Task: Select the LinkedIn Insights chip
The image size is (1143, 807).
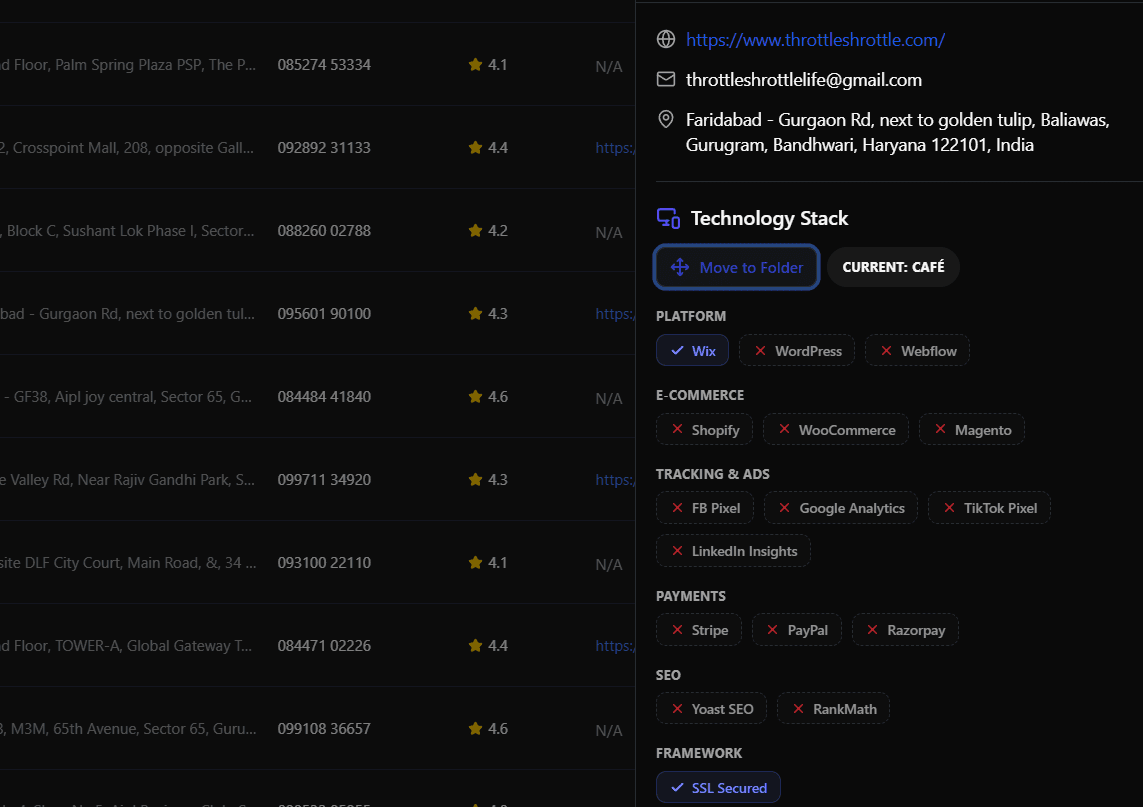Action: pyautogui.click(x=733, y=551)
